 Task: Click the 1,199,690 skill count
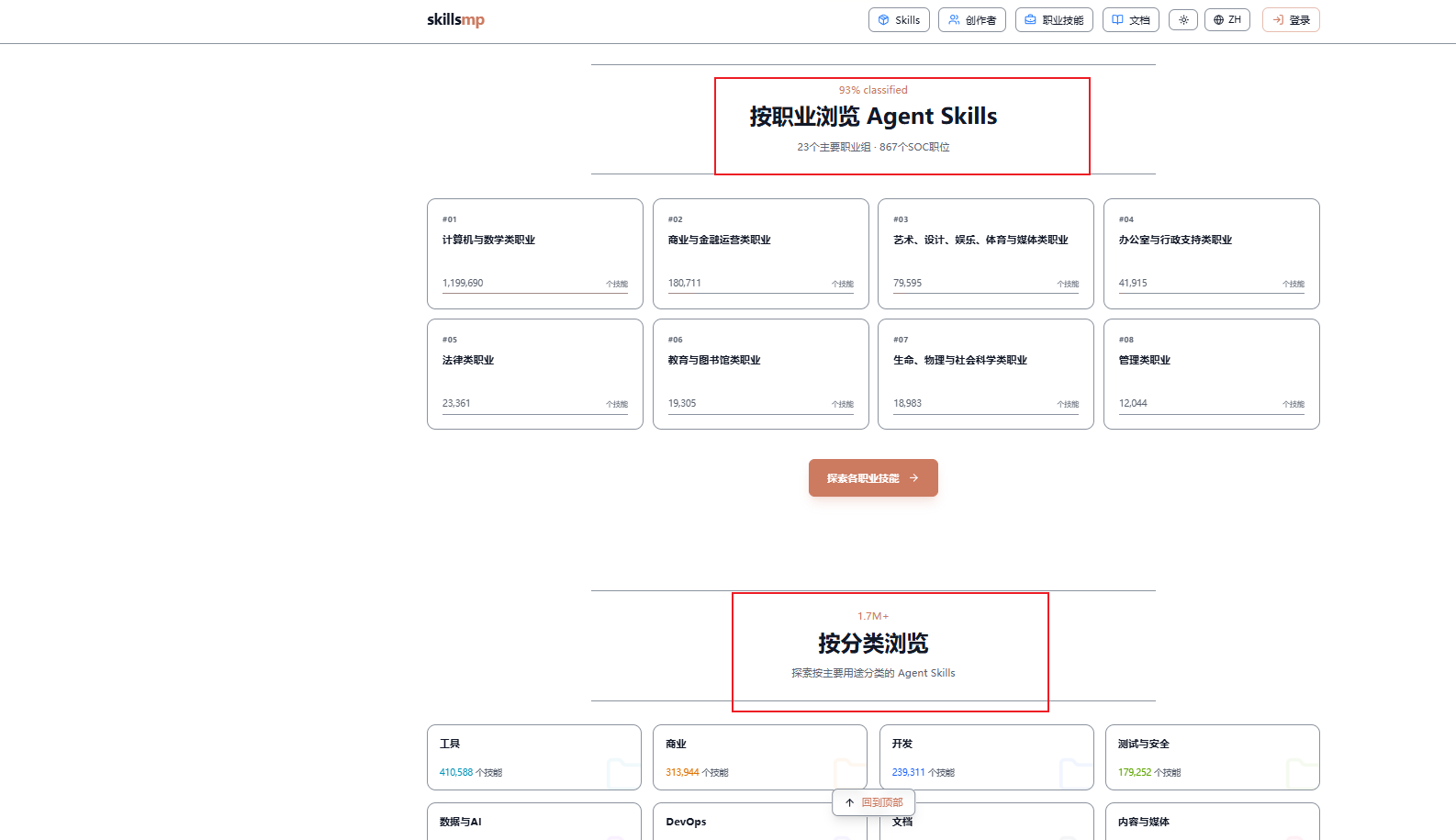(x=463, y=283)
